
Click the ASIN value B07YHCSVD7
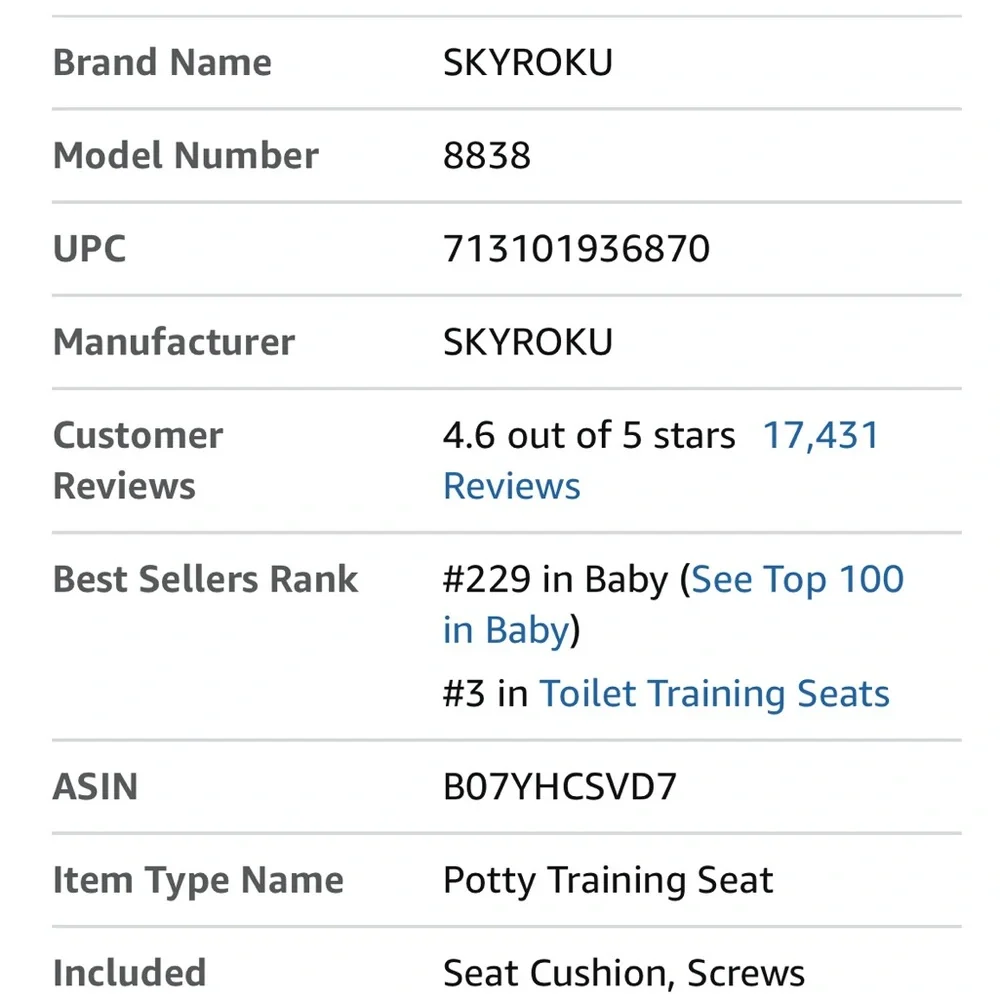(x=559, y=787)
